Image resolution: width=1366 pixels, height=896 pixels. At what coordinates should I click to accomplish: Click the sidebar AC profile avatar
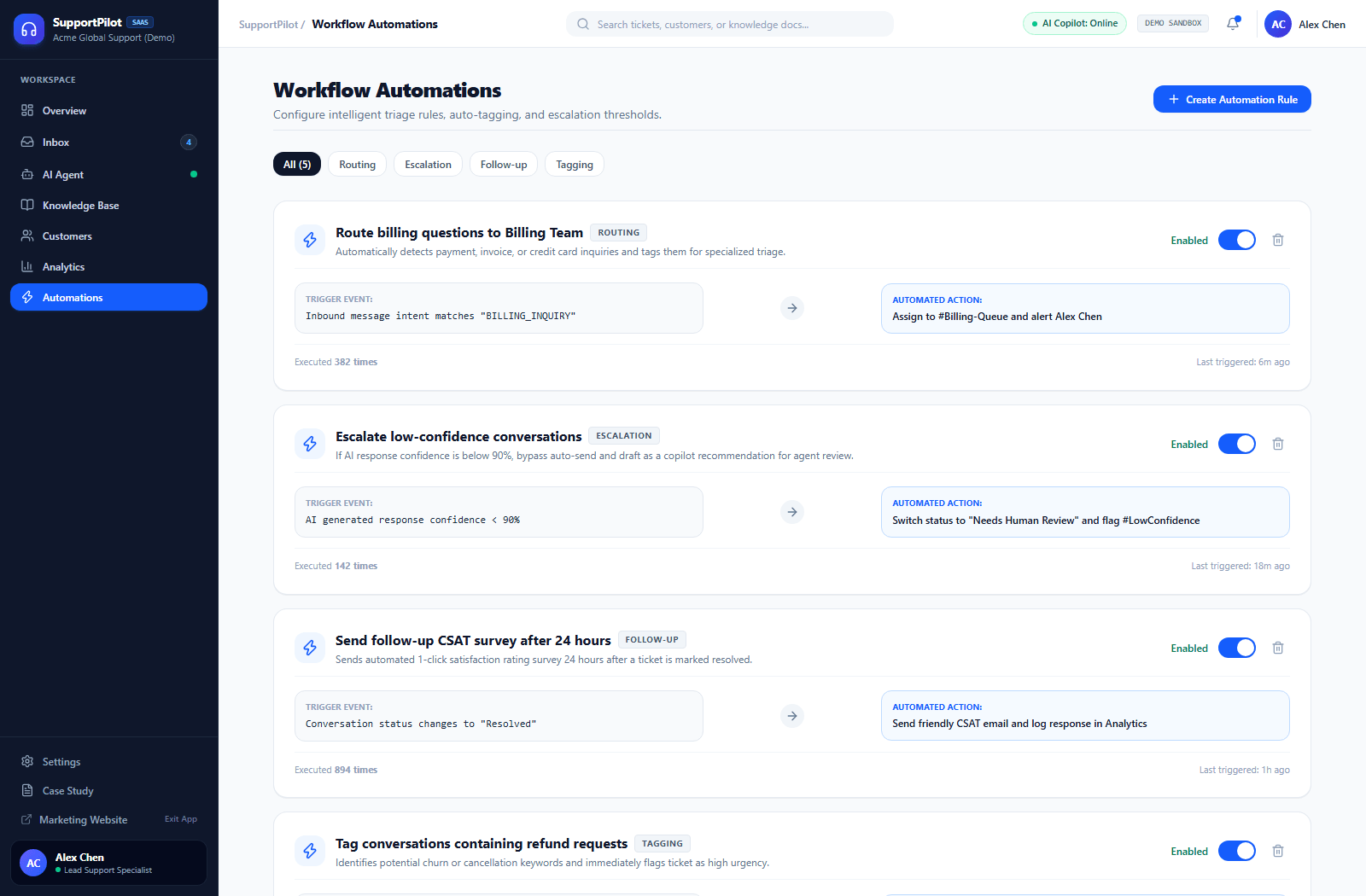(x=33, y=863)
